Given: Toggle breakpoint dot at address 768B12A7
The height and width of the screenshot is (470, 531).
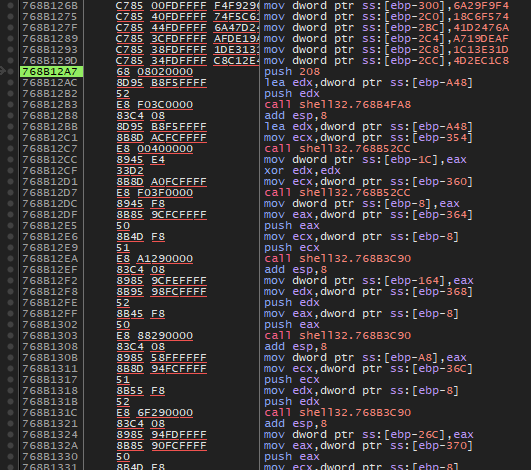Looking at the screenshot, I should (10, 72).
